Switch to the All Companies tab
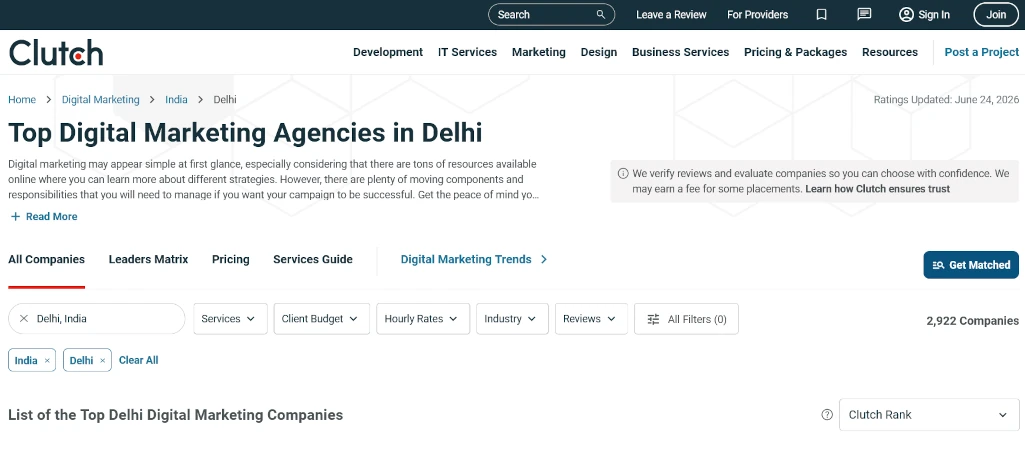The height and width of the screenshot is (450, 1025). pos(46,260)
